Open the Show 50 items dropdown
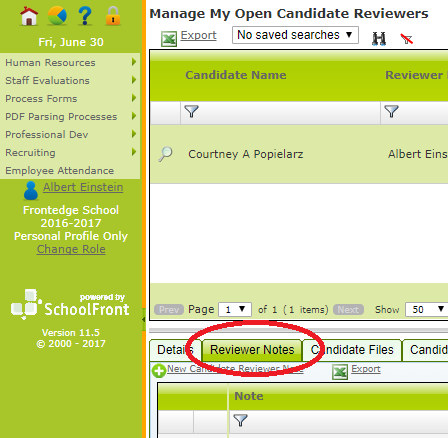This screenshot has width=448, height=438. click(427, 310)
